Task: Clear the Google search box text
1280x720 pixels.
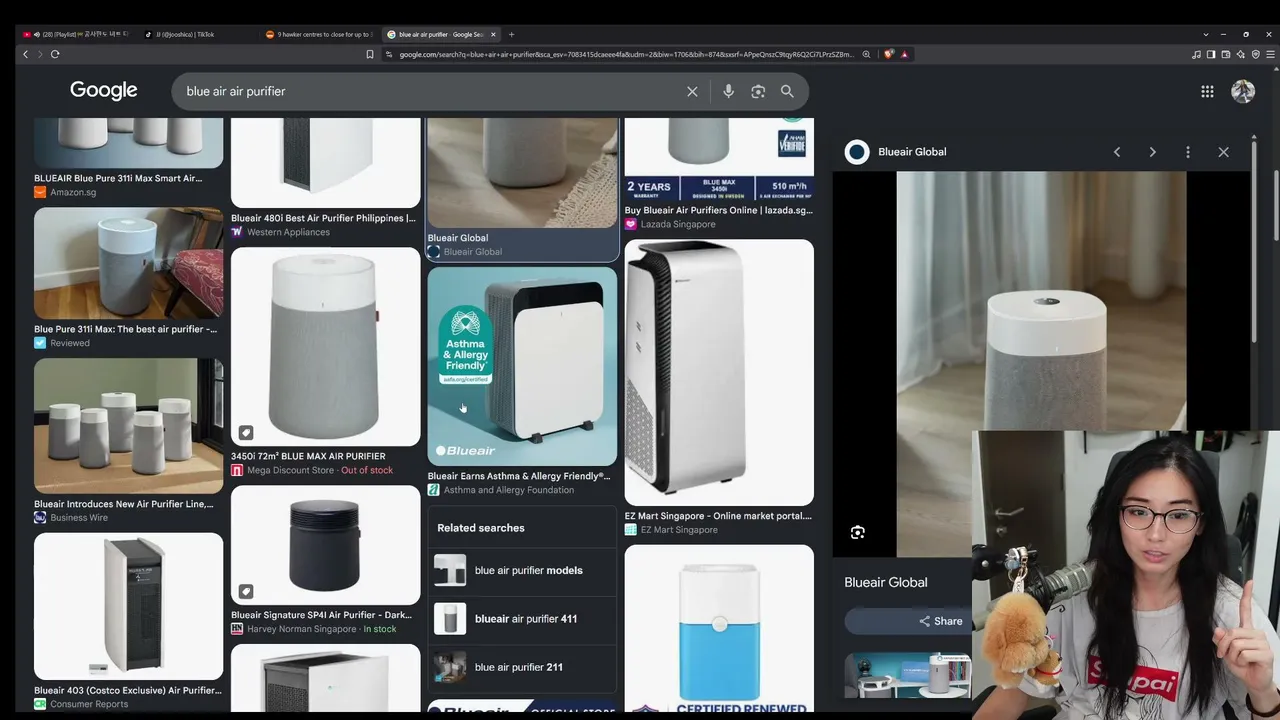Action: click(692, 91)
